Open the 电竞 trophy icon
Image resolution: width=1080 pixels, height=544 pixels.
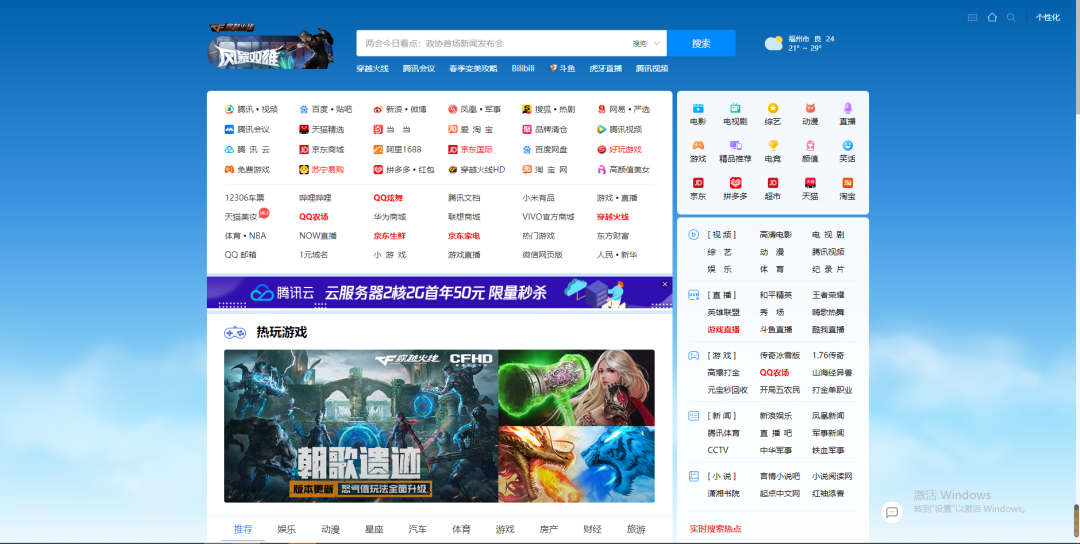point(773,145)
